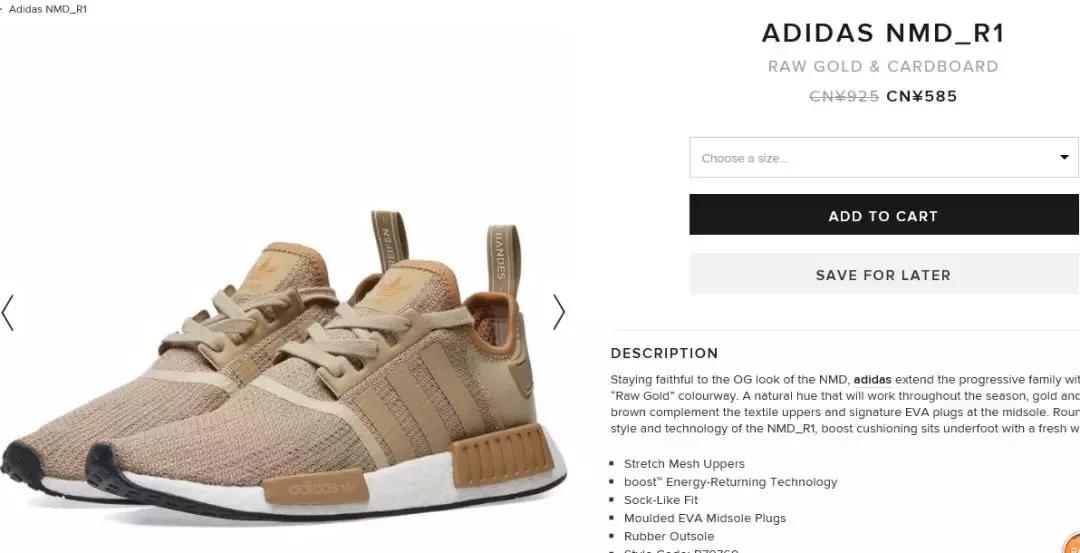
Task: Select the ADIDAS NMD_R1 product title
Action: click(x=883, y=33)
